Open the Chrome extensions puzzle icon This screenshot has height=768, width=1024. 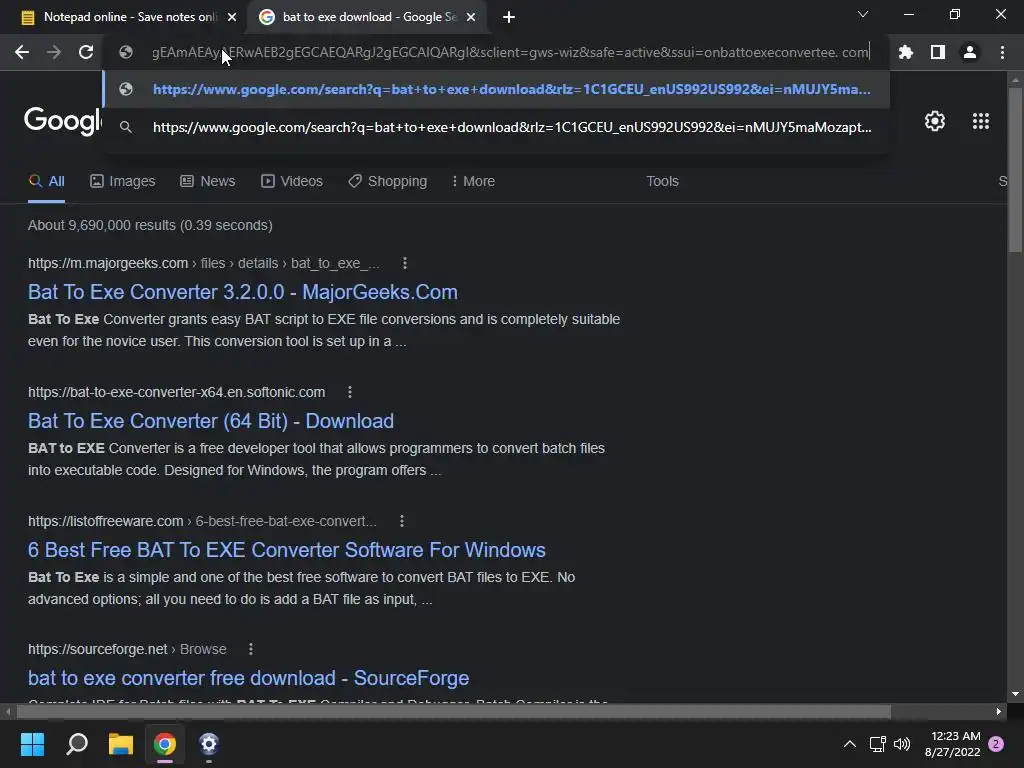[906, 52]
